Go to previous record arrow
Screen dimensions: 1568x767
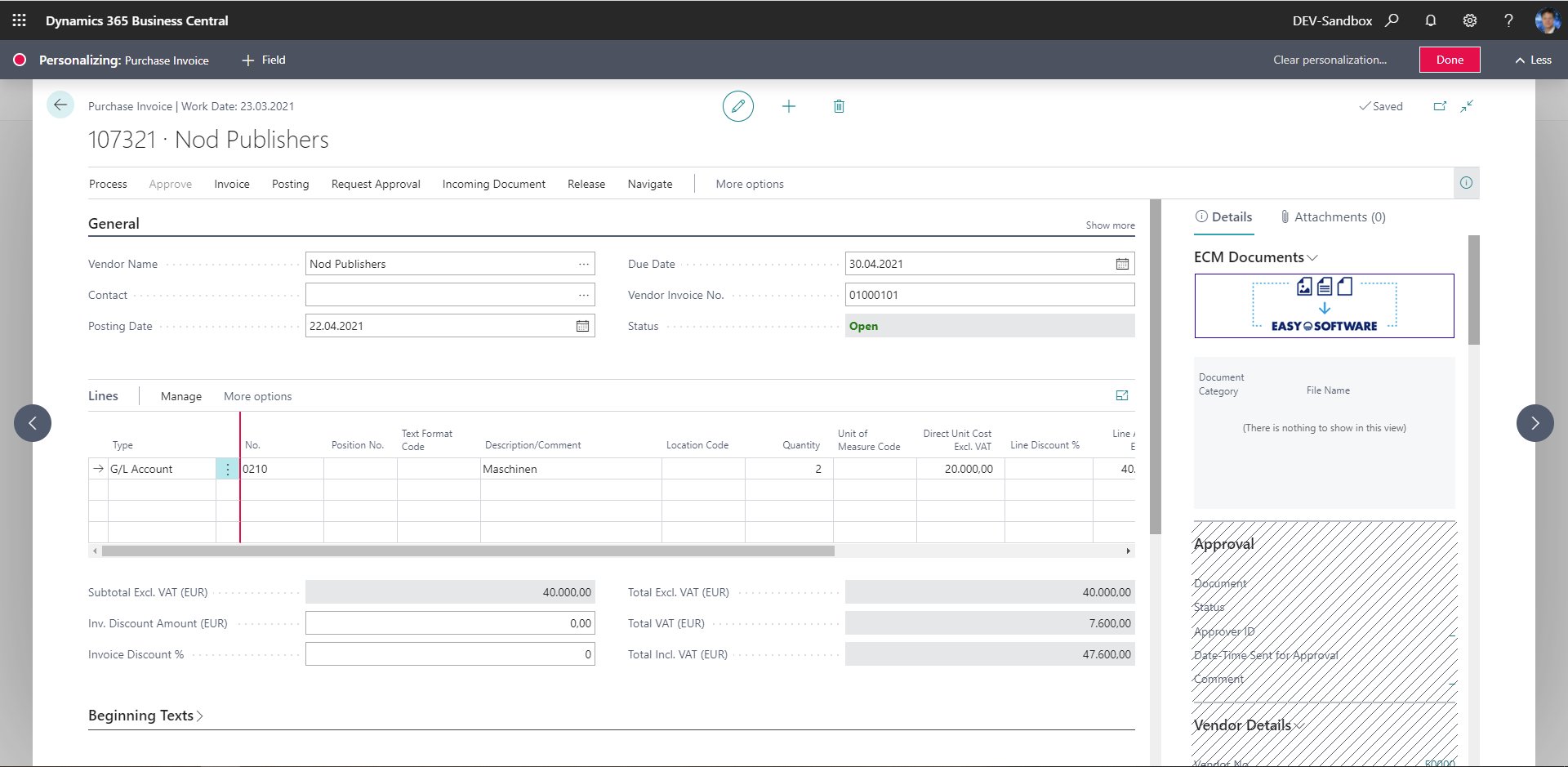click(33, 423)
